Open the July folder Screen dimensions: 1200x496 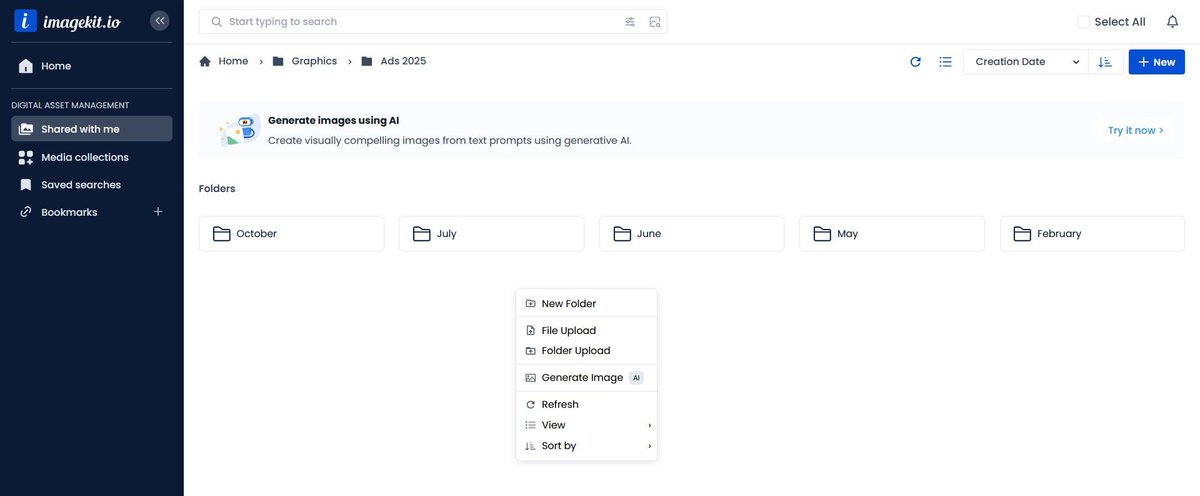click(x=491, y=234)
